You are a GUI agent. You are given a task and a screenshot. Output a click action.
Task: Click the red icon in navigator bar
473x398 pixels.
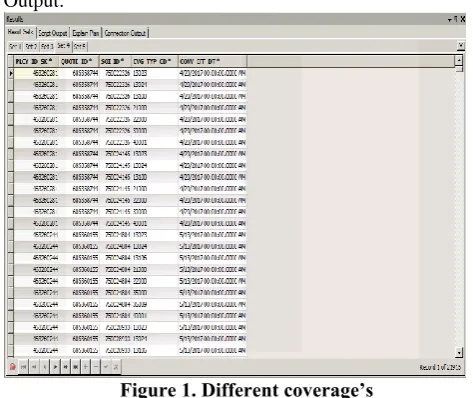[12, 367]
